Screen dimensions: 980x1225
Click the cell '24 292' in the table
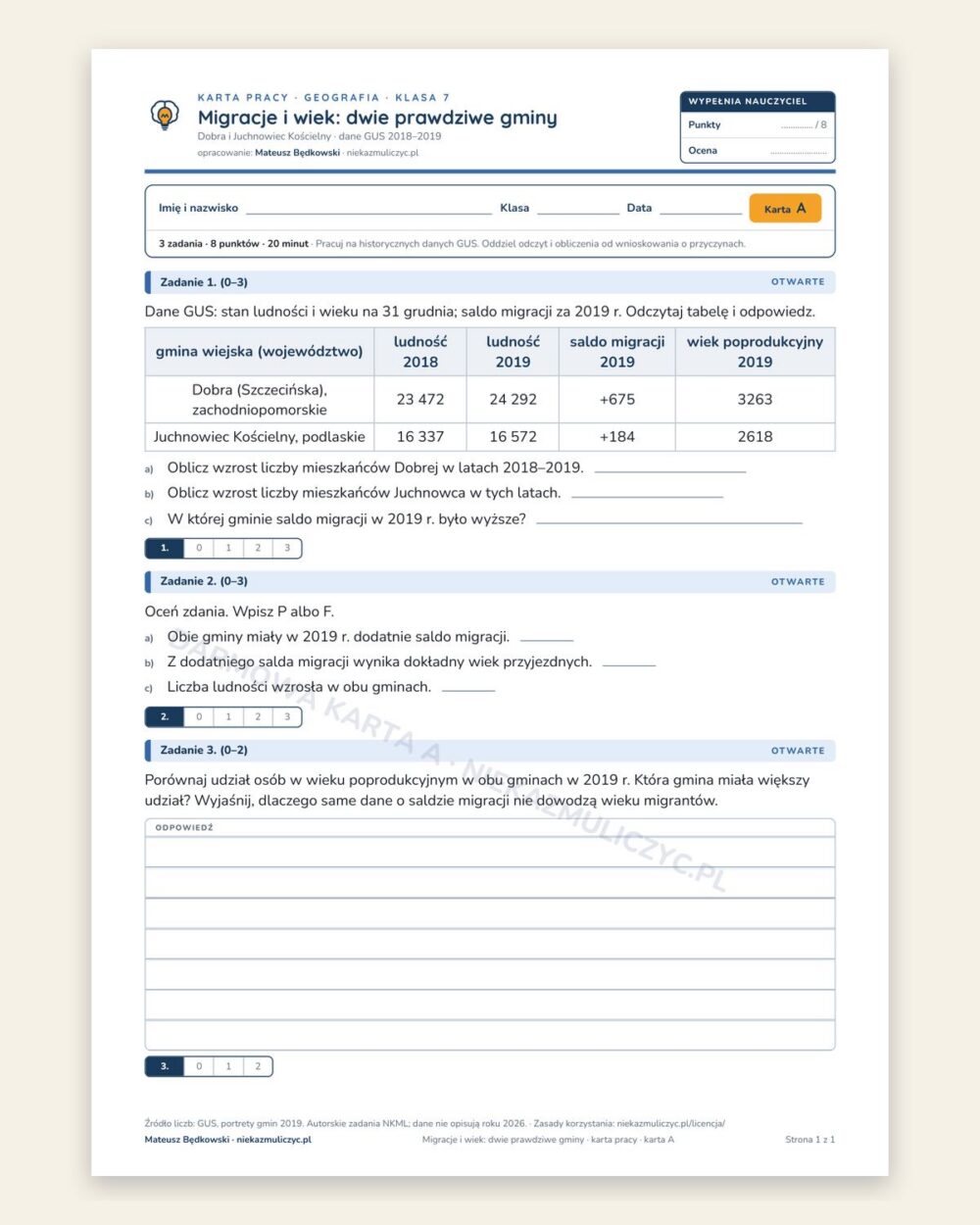pos(513,400)
